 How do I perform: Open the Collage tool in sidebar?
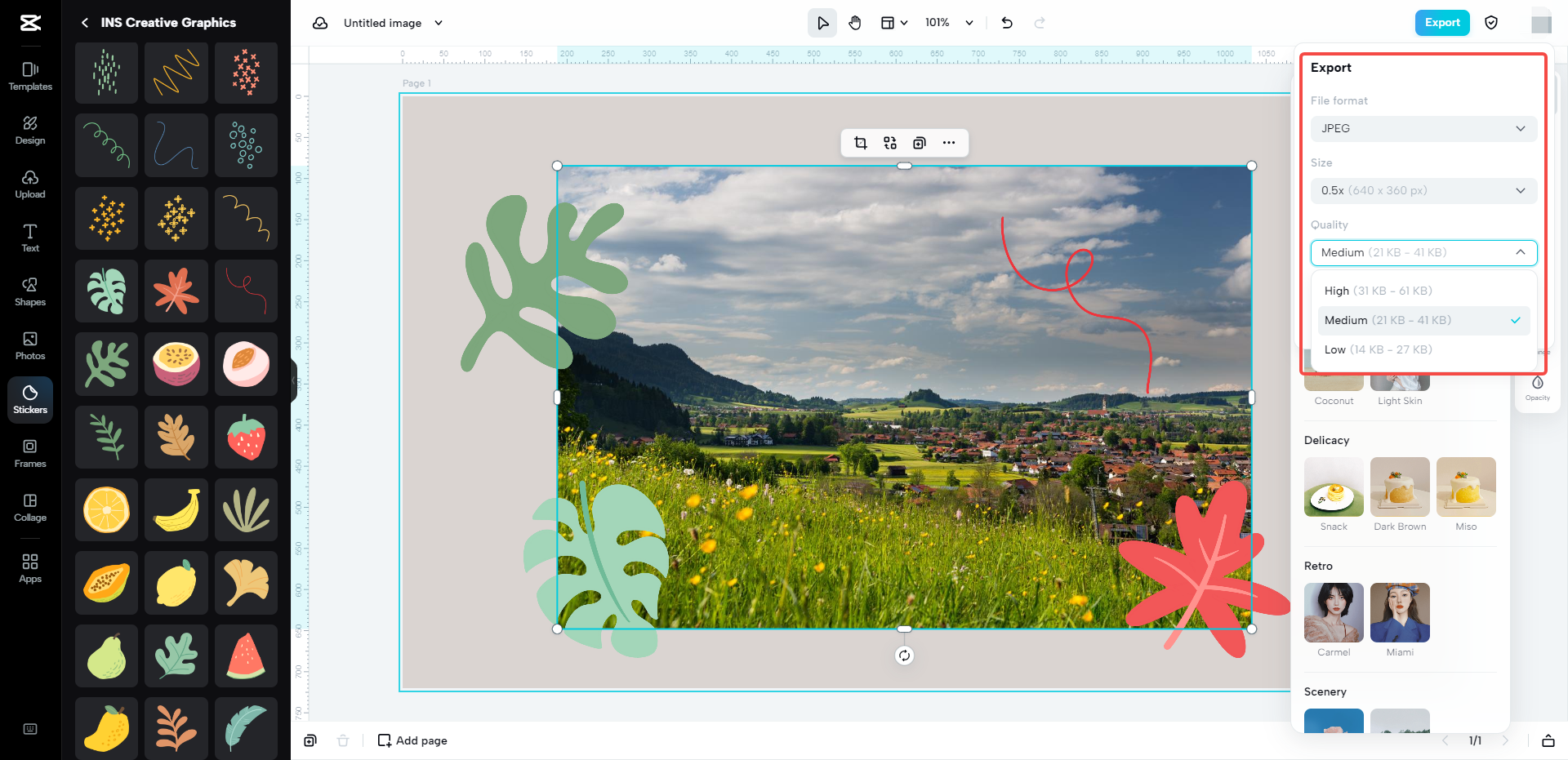click(x=30, y=507)
